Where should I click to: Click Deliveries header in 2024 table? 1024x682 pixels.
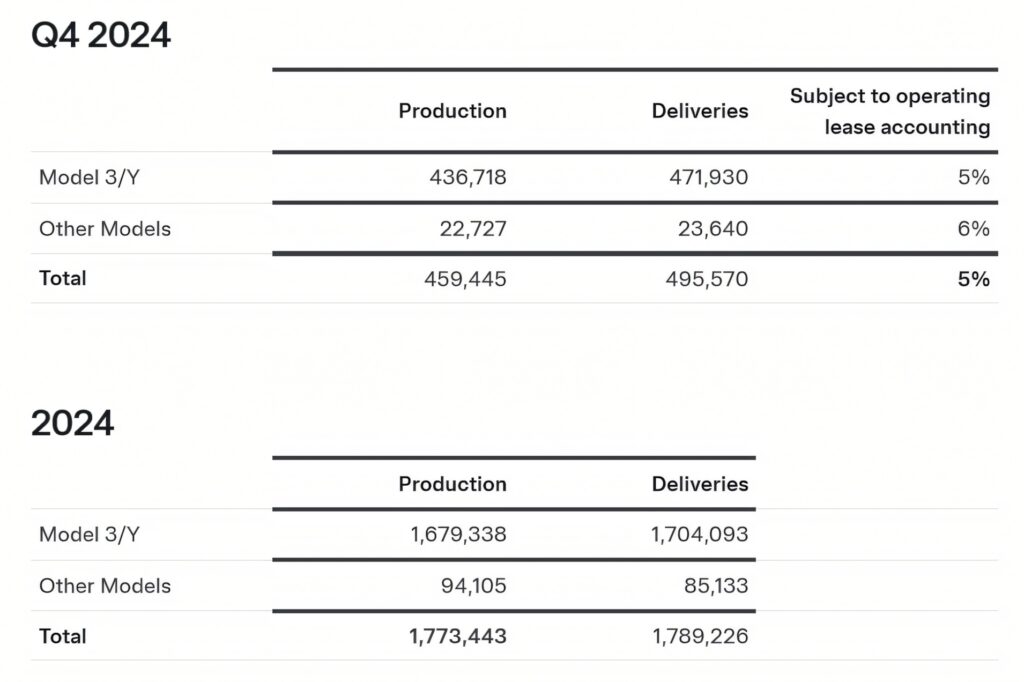coord(699,484)
